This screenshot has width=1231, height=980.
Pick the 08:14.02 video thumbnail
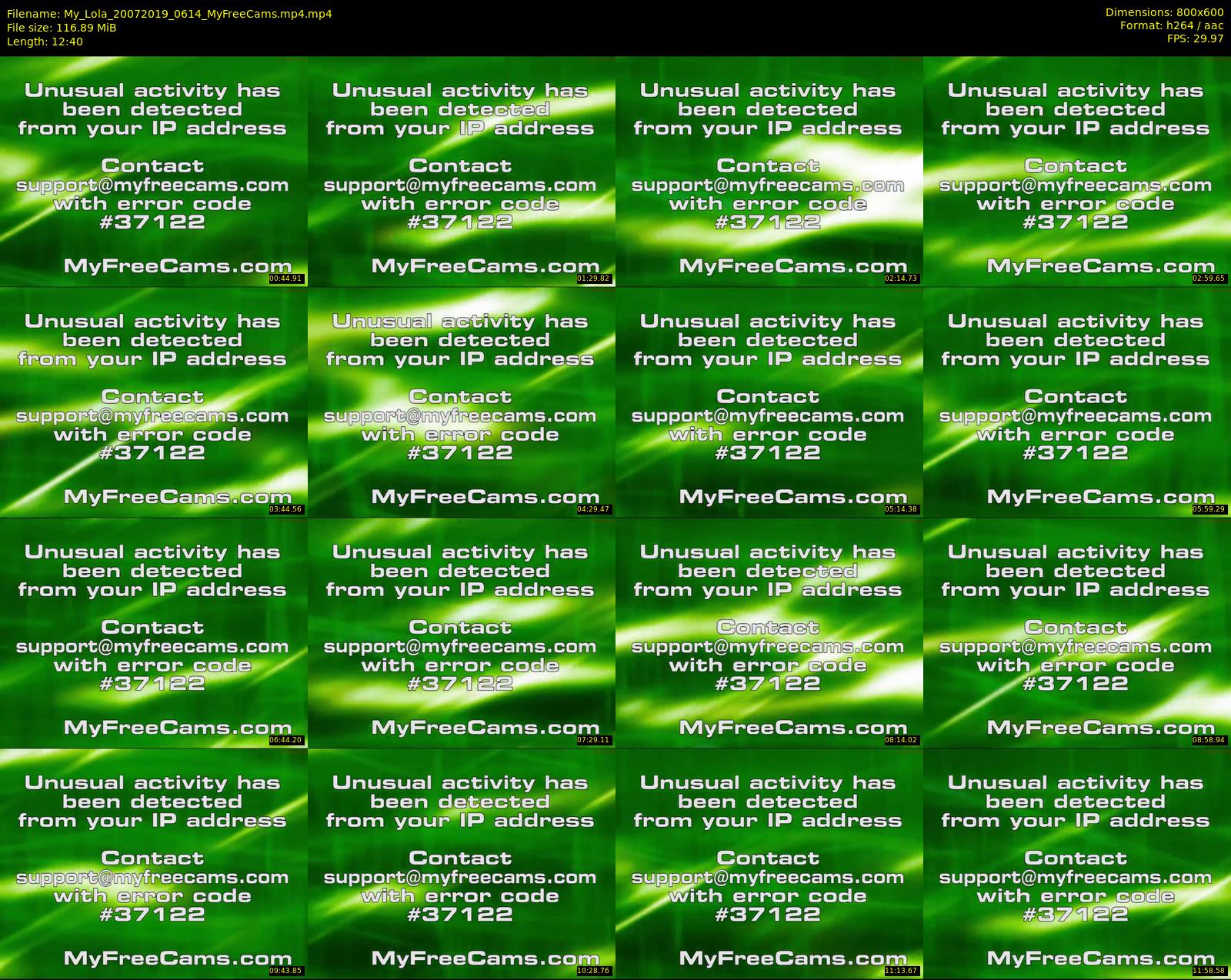pyautogui.click(x=769, y=632)
